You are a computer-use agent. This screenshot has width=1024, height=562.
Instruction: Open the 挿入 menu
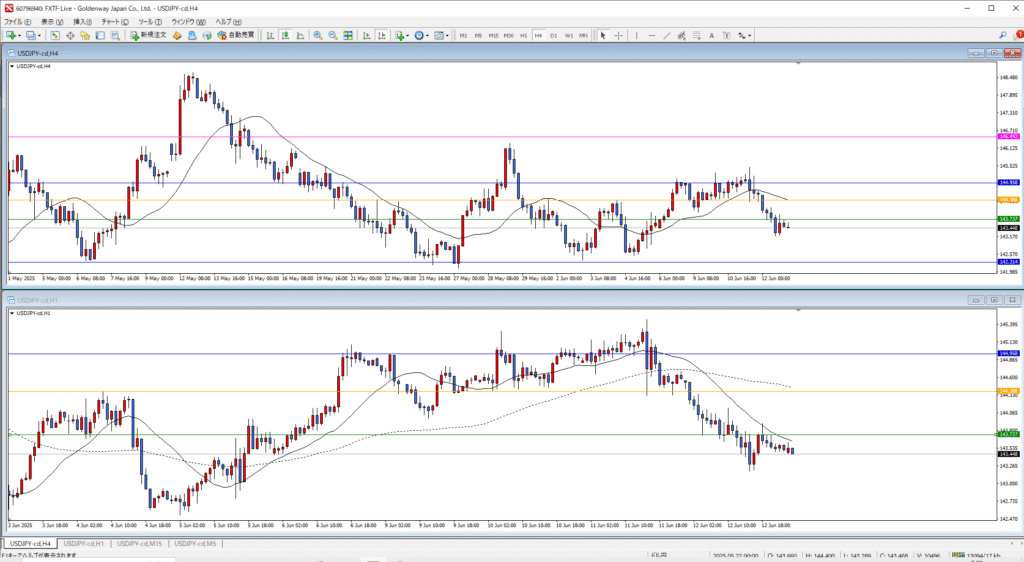tap(83, 22)
